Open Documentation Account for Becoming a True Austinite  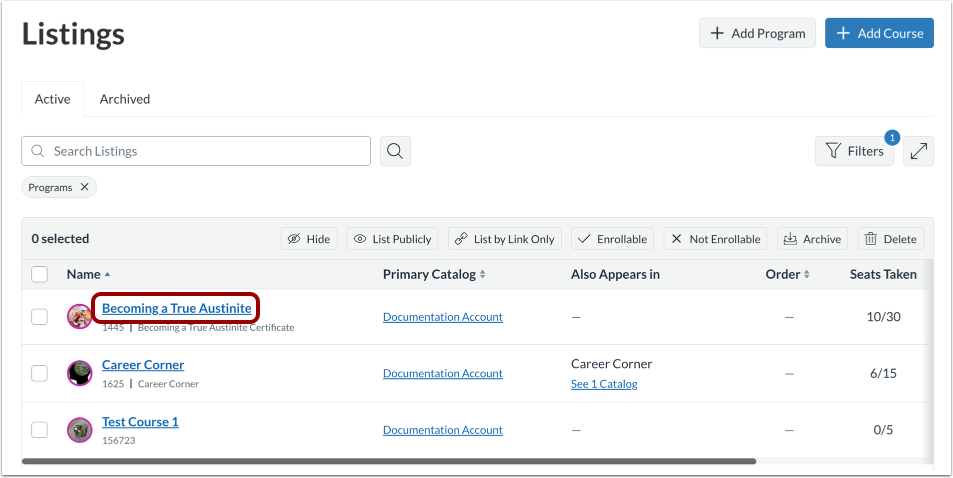click(442, 317)
